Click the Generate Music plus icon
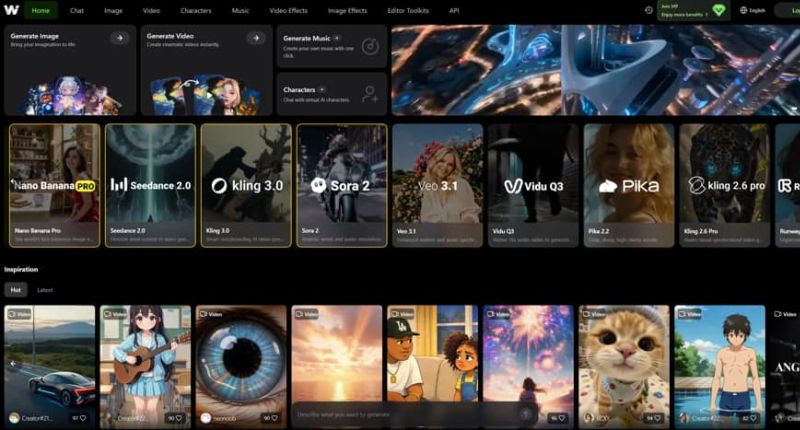The height and width of the screenshot is (430, 800). [337, 37]
